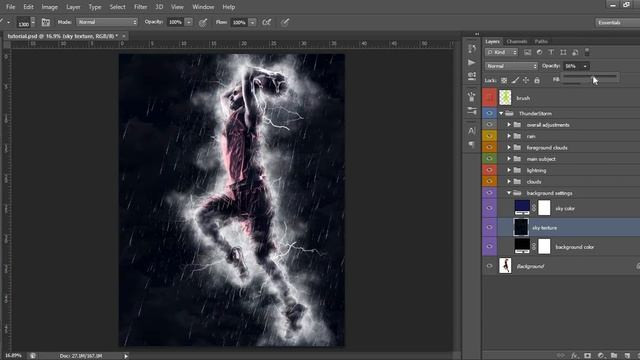The width and height of the screenshot is (640, 360).
Task: Add layer style fx icon
Action: tap(574, 356)
